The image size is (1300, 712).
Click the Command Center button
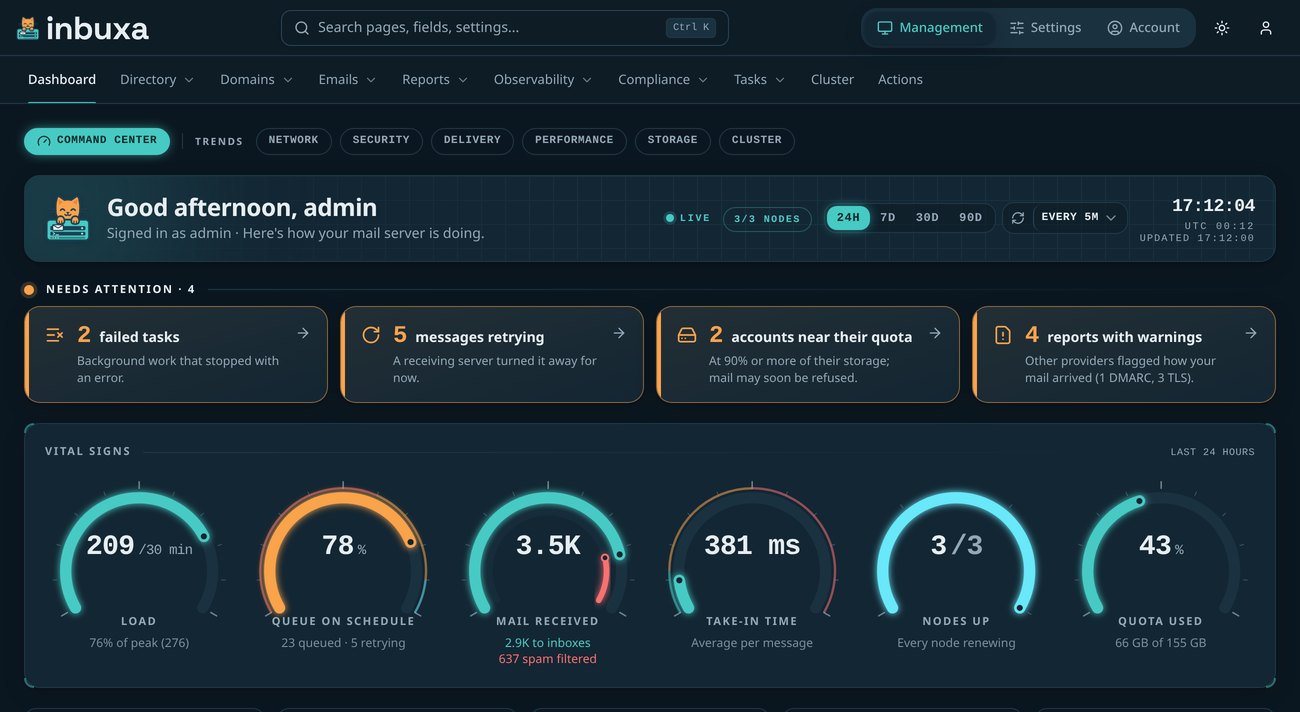(x=97, y=141)
